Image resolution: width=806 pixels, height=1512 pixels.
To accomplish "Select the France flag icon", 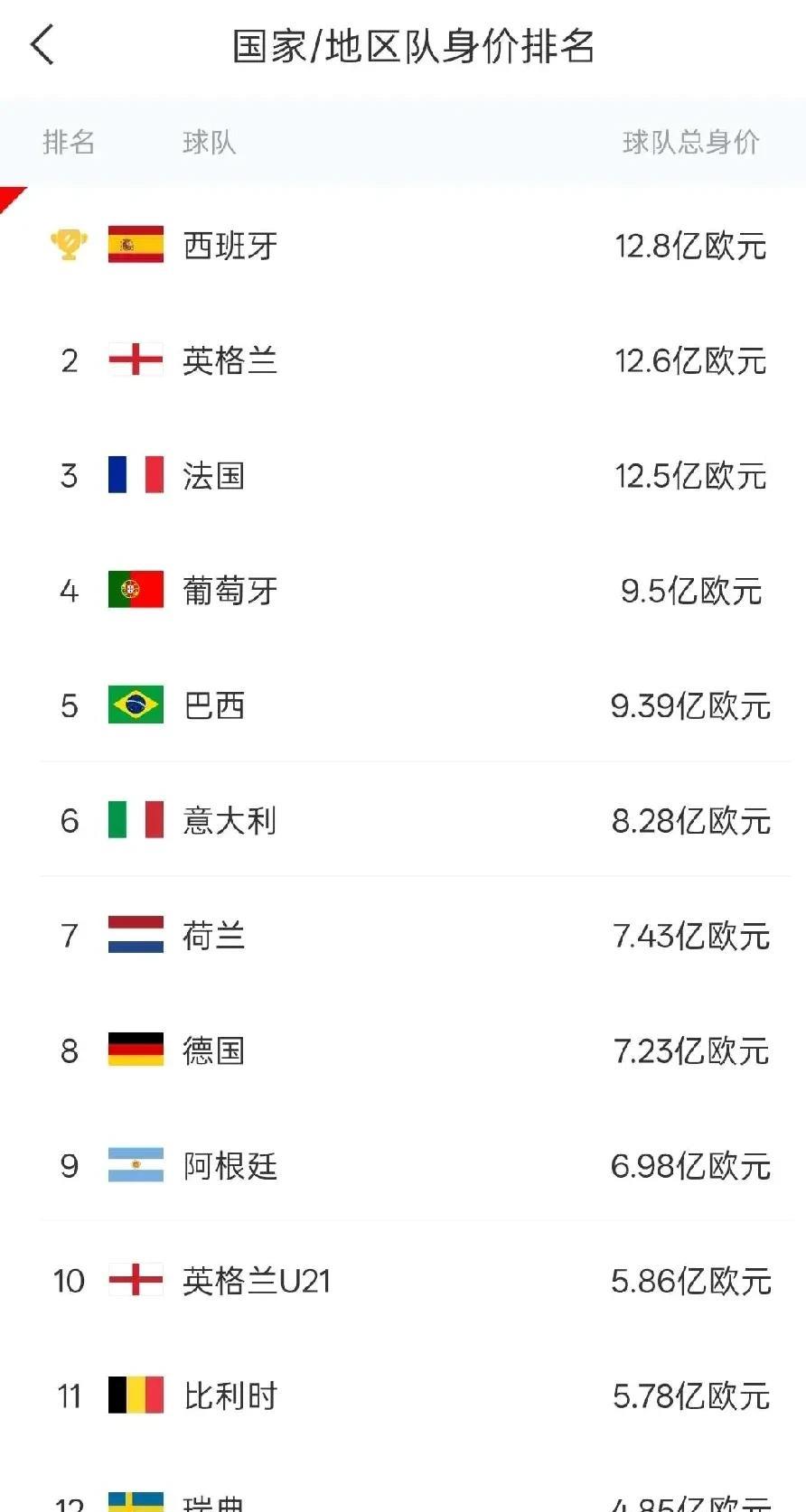I will (x=136, y=474).
